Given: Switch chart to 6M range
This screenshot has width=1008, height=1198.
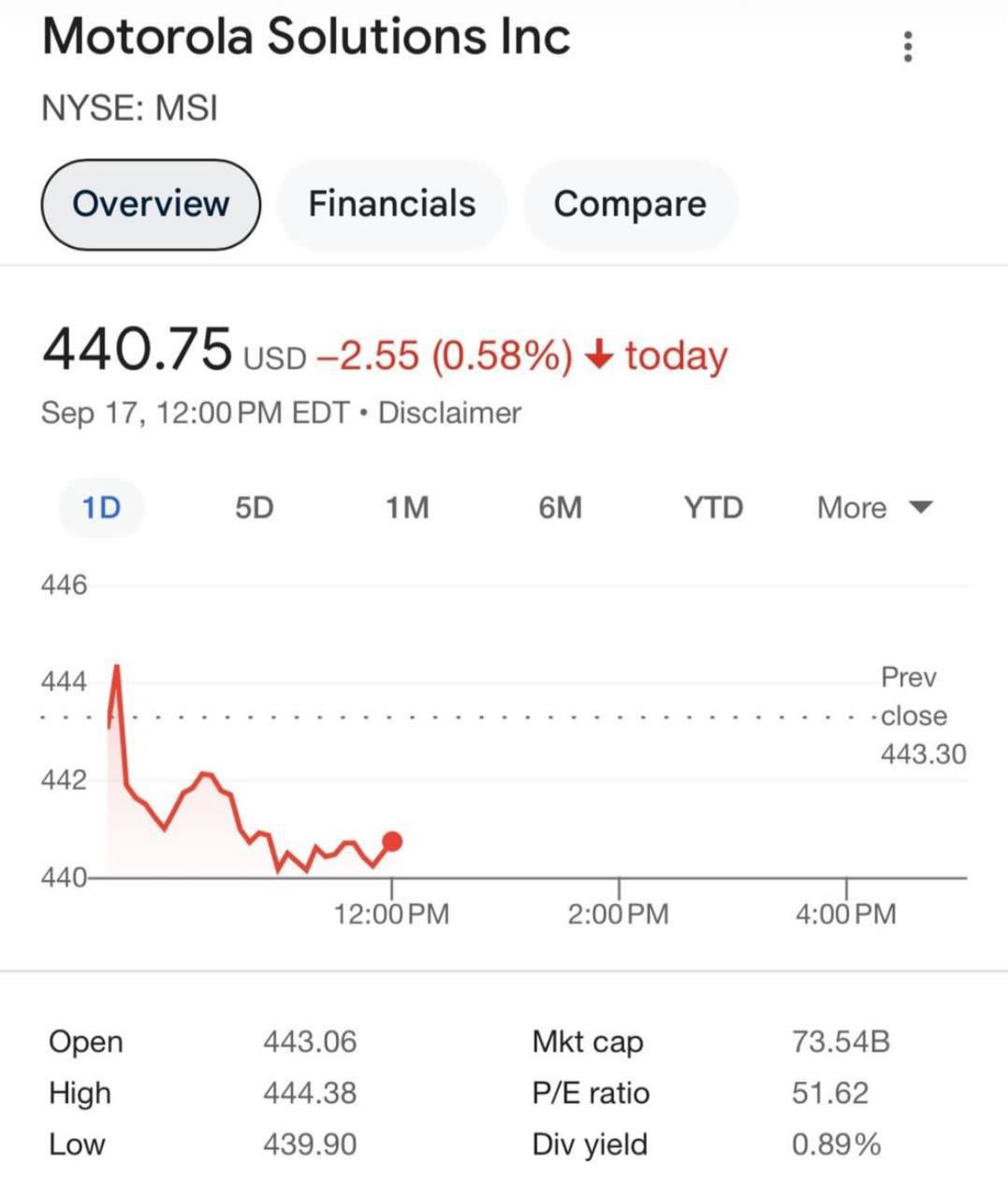Looking at the screenshot, I should click(560, 507).
